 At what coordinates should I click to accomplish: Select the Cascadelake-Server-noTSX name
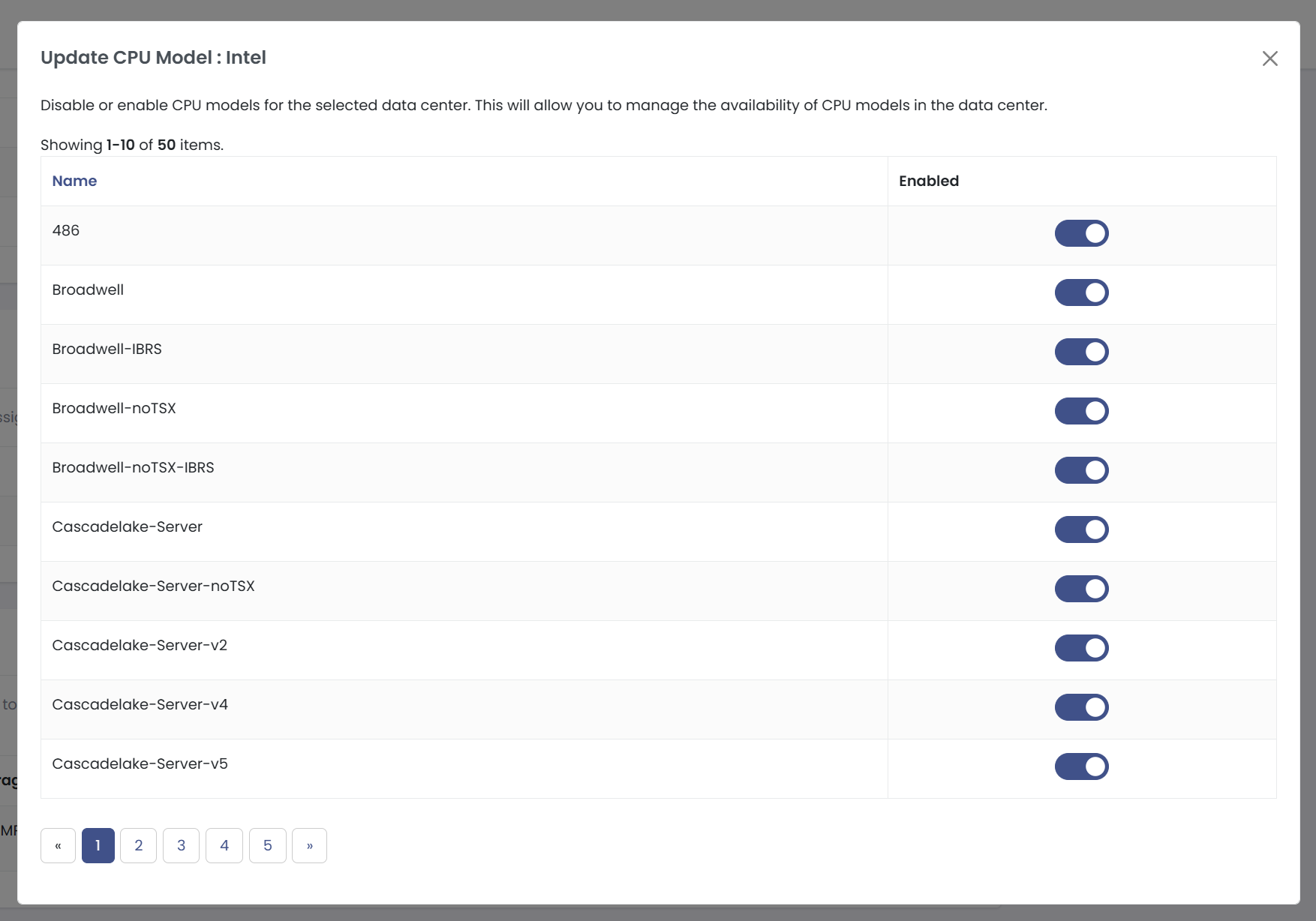(x=153, y=586)
